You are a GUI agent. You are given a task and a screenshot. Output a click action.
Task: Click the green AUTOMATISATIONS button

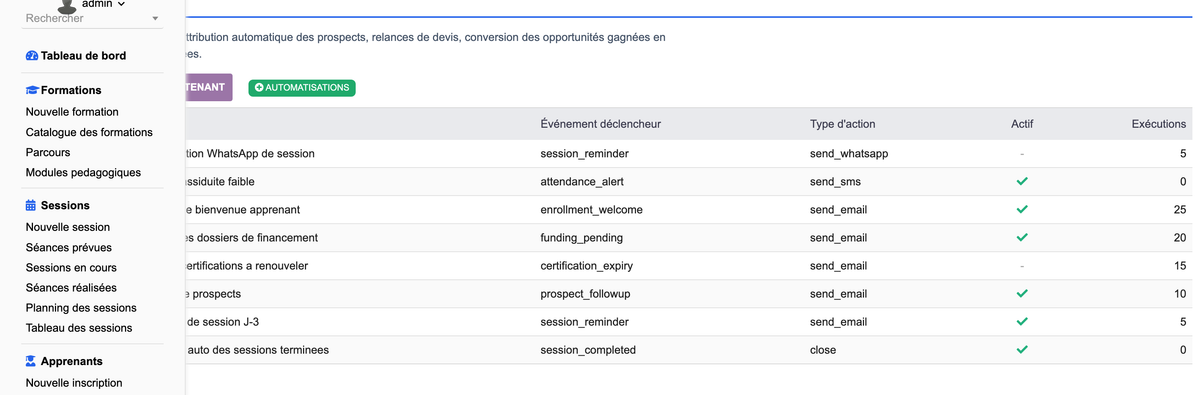pyautogui.click(x=302, y=88)
